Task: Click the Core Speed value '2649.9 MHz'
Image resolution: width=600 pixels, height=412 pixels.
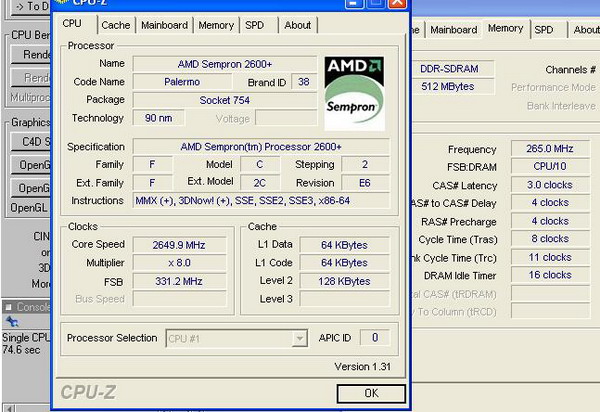Action: [179, 245]
